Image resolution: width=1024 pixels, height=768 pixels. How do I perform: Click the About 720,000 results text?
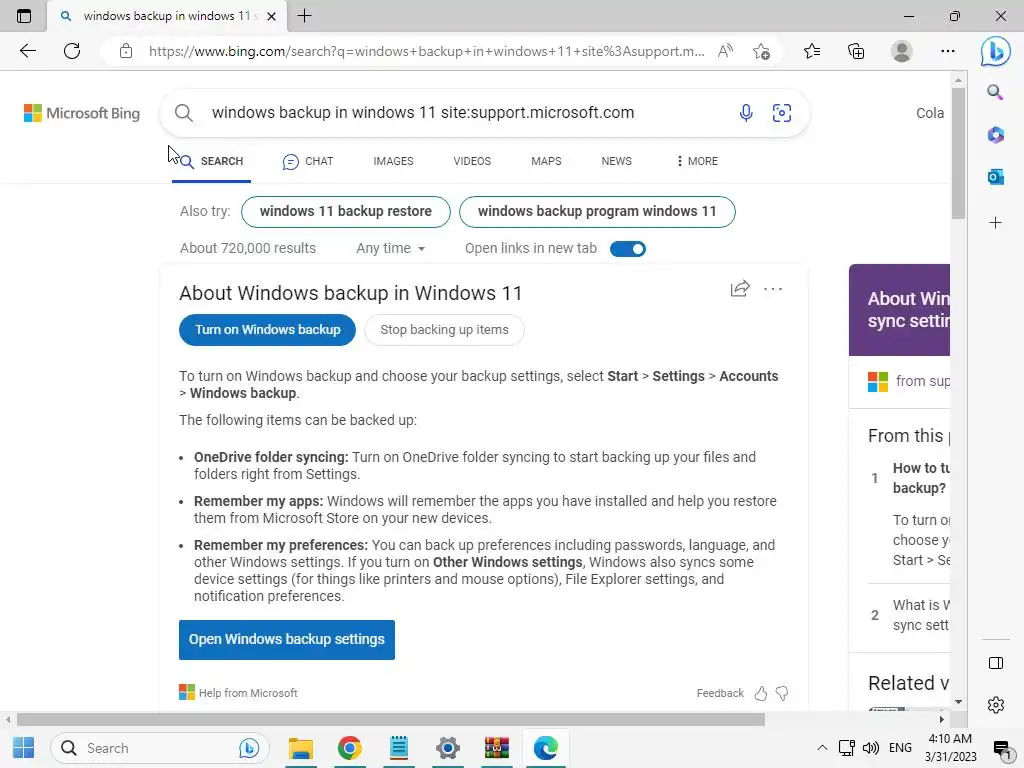pyautogui.click(x=248, y=249)
